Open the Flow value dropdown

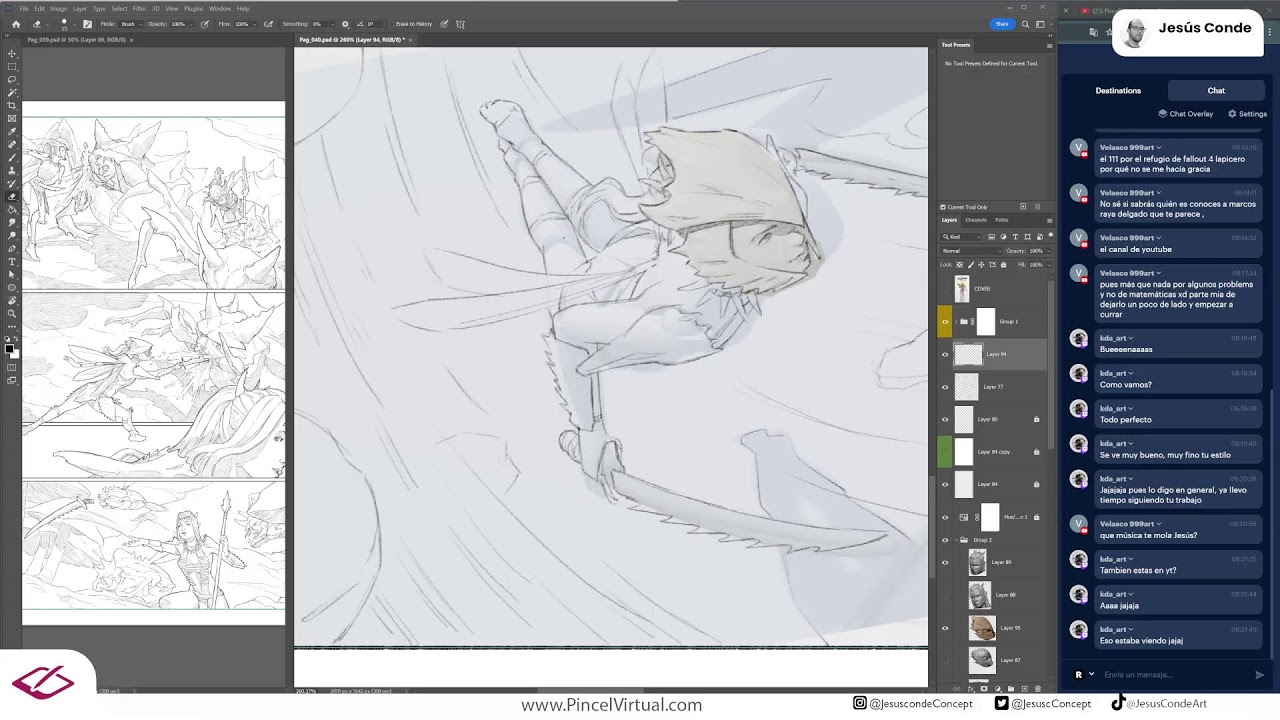254,24
